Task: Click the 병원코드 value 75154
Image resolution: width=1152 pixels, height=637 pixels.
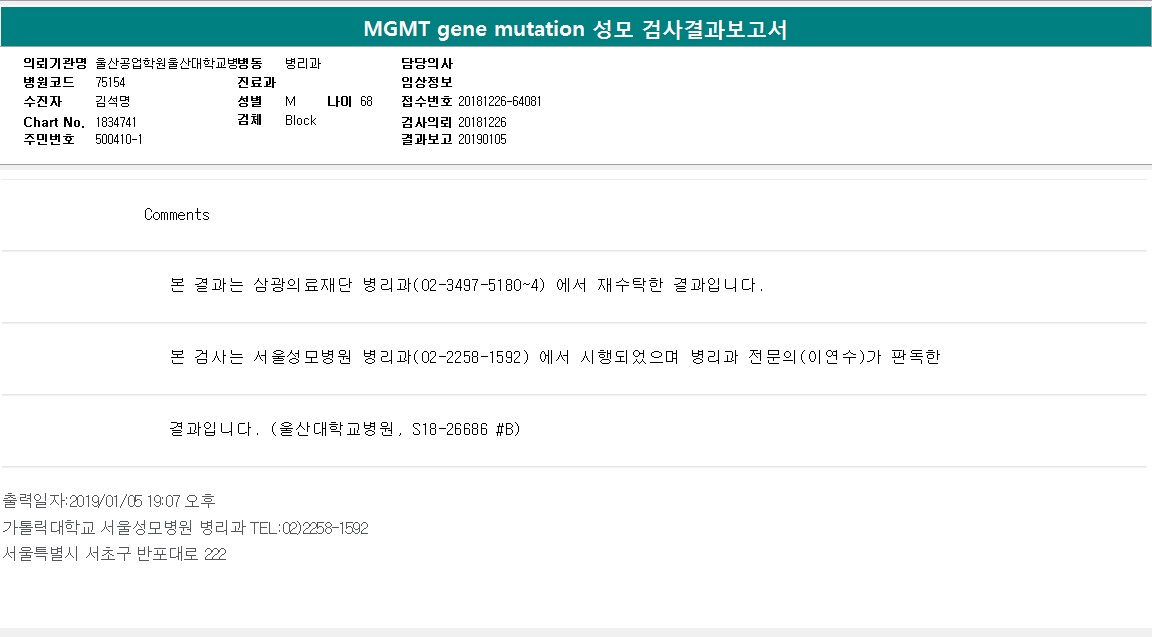Action: tap(110, 82)
